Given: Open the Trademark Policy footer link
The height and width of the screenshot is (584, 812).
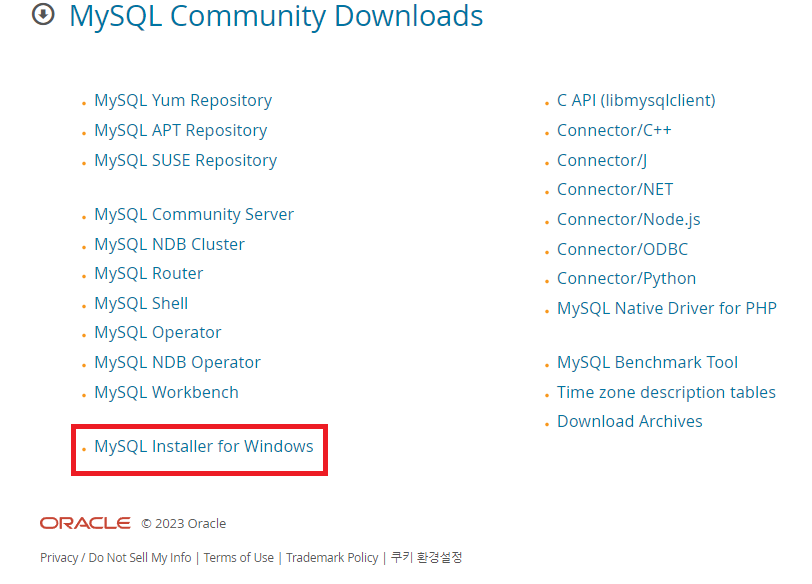Looking at the screenshot, I should [x=332, y=558].
